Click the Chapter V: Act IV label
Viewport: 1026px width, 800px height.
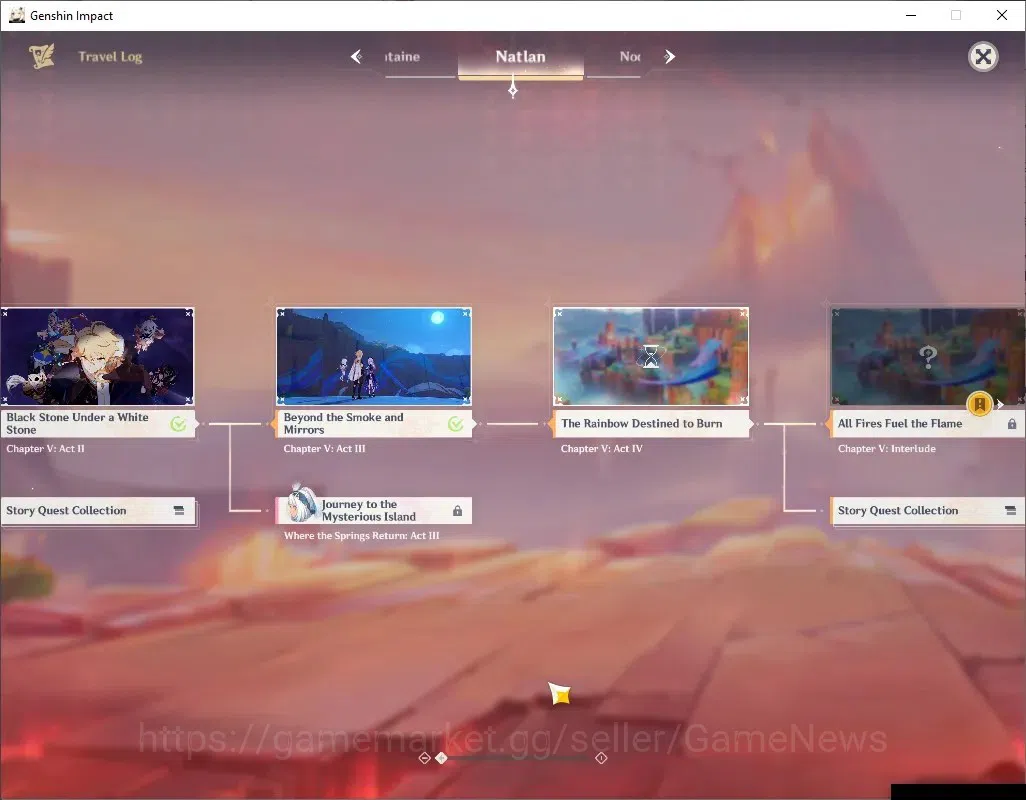click(601, 449)
